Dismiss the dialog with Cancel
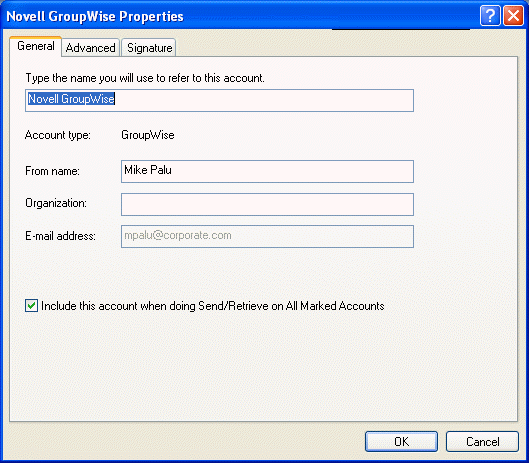 [x=482, y=441]
